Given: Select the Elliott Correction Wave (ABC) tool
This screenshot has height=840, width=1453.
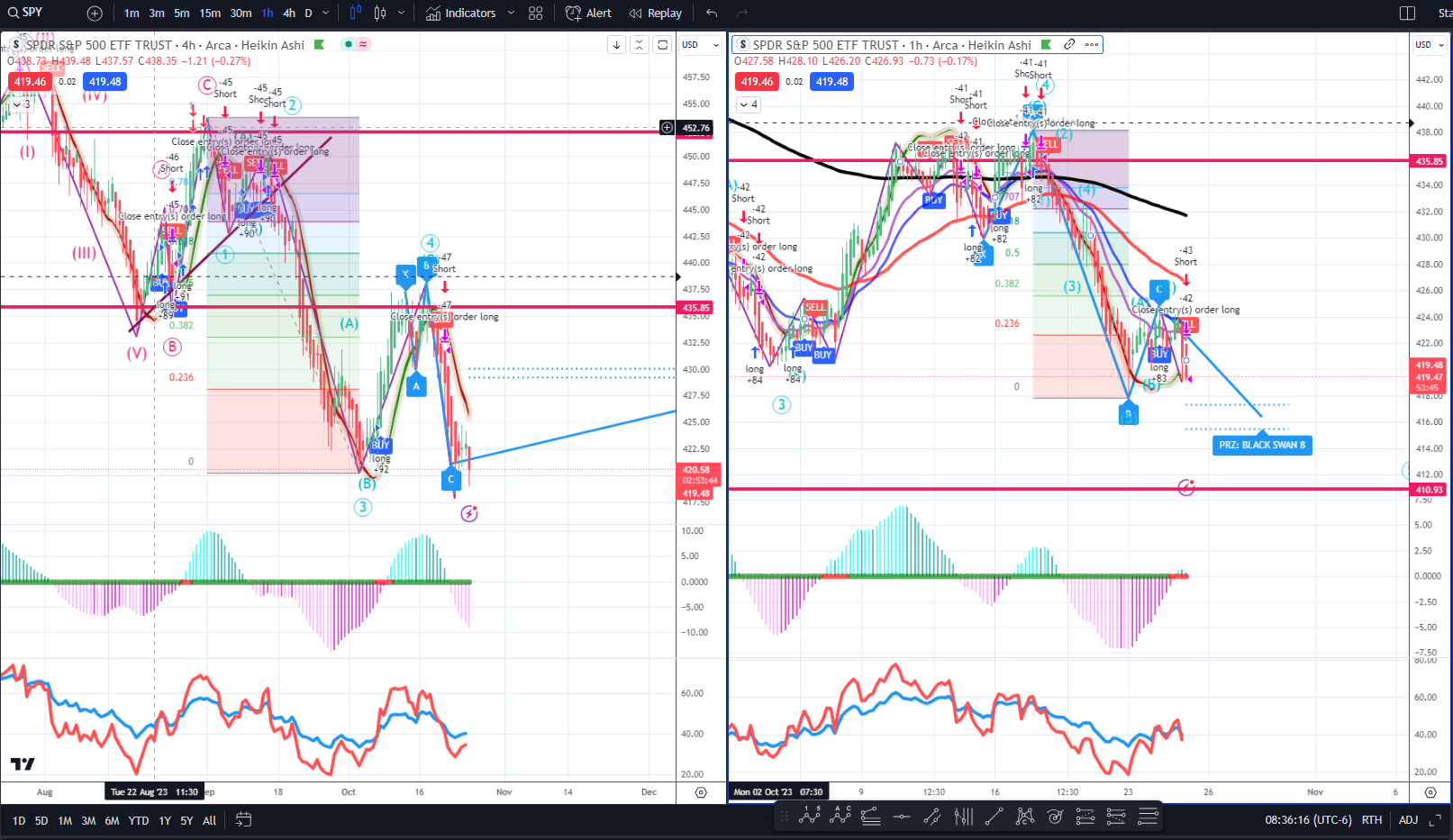Looking at the screenshot, I should (x=840, y=817).
